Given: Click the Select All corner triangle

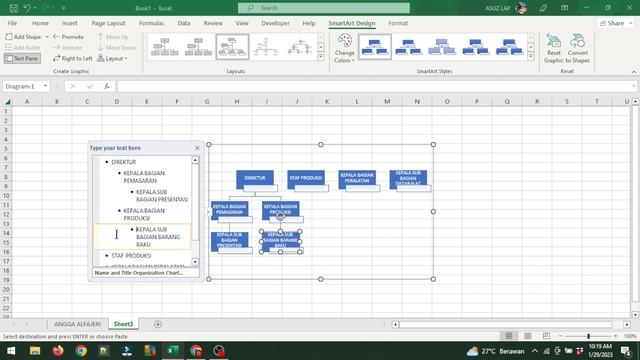Looking at the screenshot, I should click(7, 101).
